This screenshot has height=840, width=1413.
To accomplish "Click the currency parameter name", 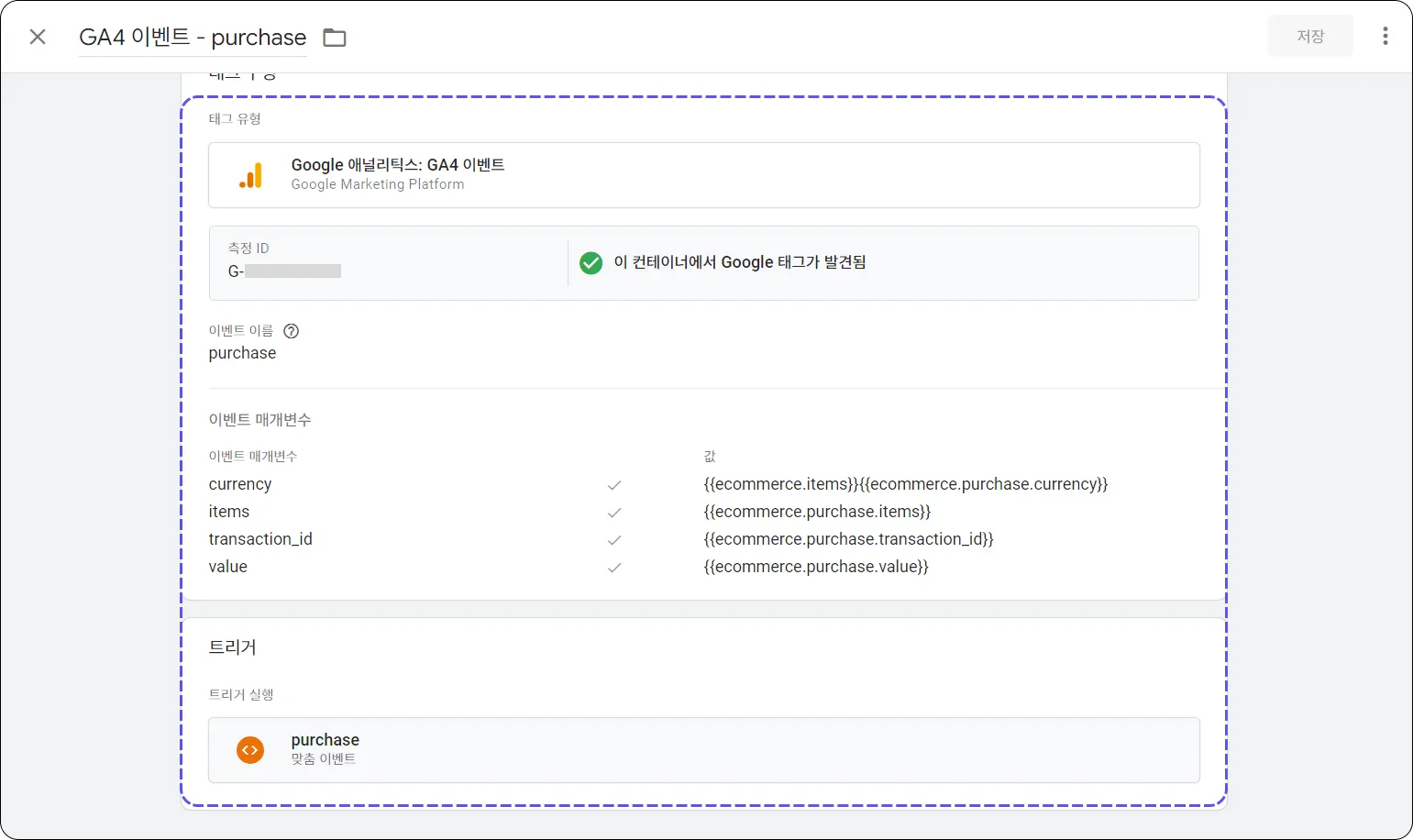I will (240, 484).
